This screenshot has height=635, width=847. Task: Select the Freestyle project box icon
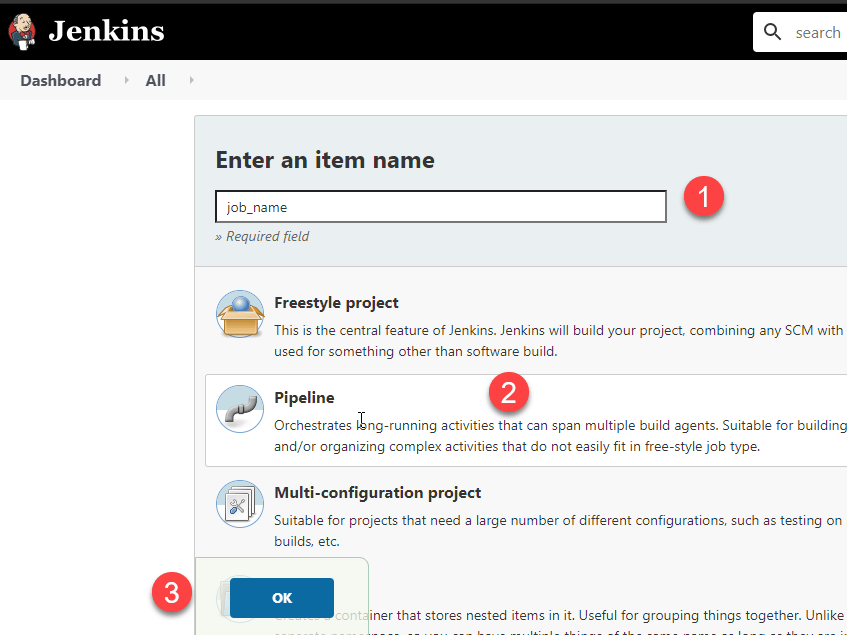click(x=240, y=314)
